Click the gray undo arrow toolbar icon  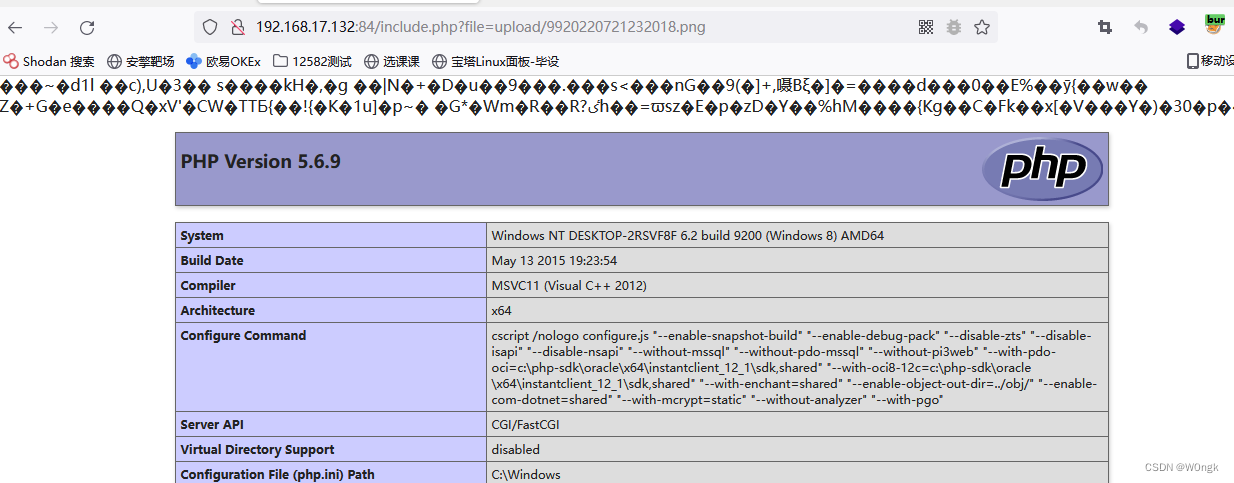click(1141, 27)
